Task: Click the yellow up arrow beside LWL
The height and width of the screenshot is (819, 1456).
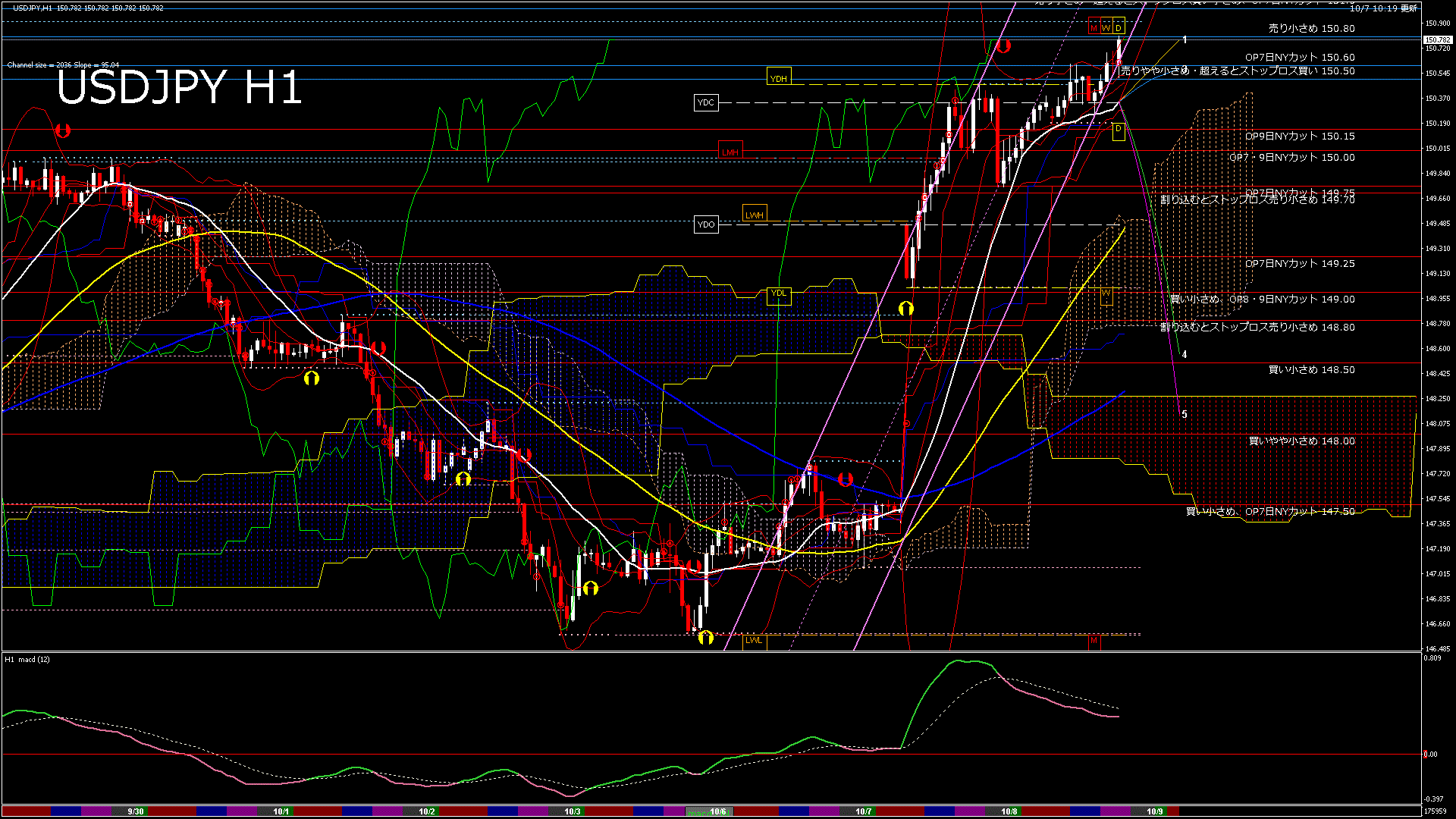Action: [x=705, y=638]
